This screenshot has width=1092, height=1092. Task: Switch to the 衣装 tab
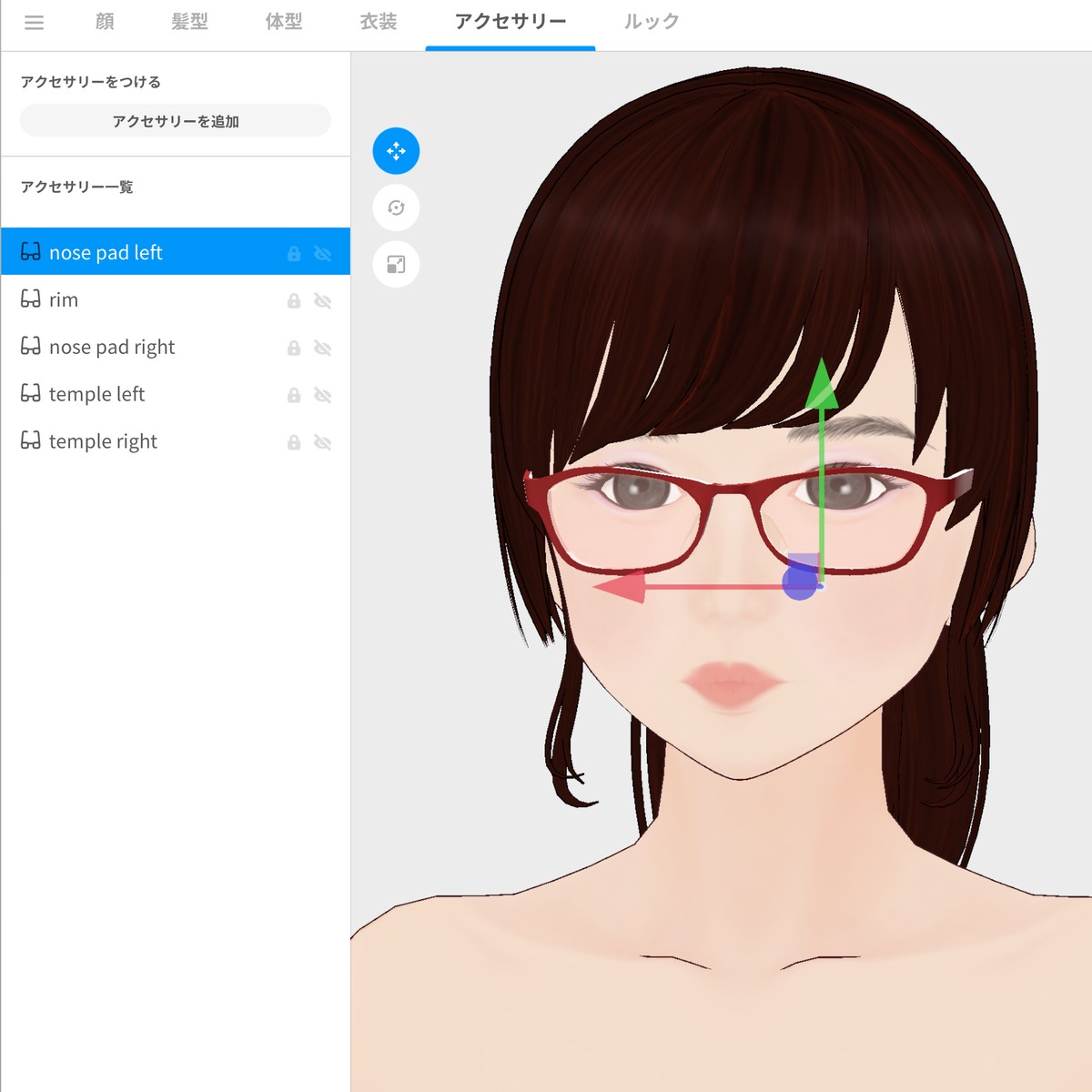[379, 22]
